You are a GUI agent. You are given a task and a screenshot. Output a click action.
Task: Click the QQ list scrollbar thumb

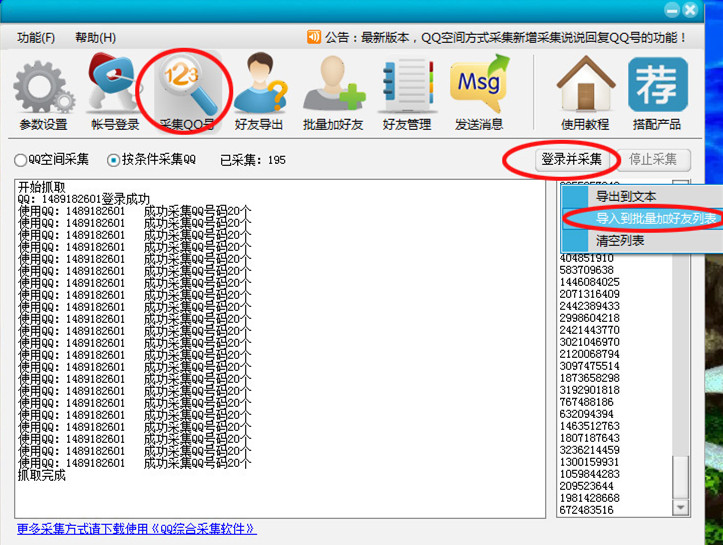click(681, 477)
